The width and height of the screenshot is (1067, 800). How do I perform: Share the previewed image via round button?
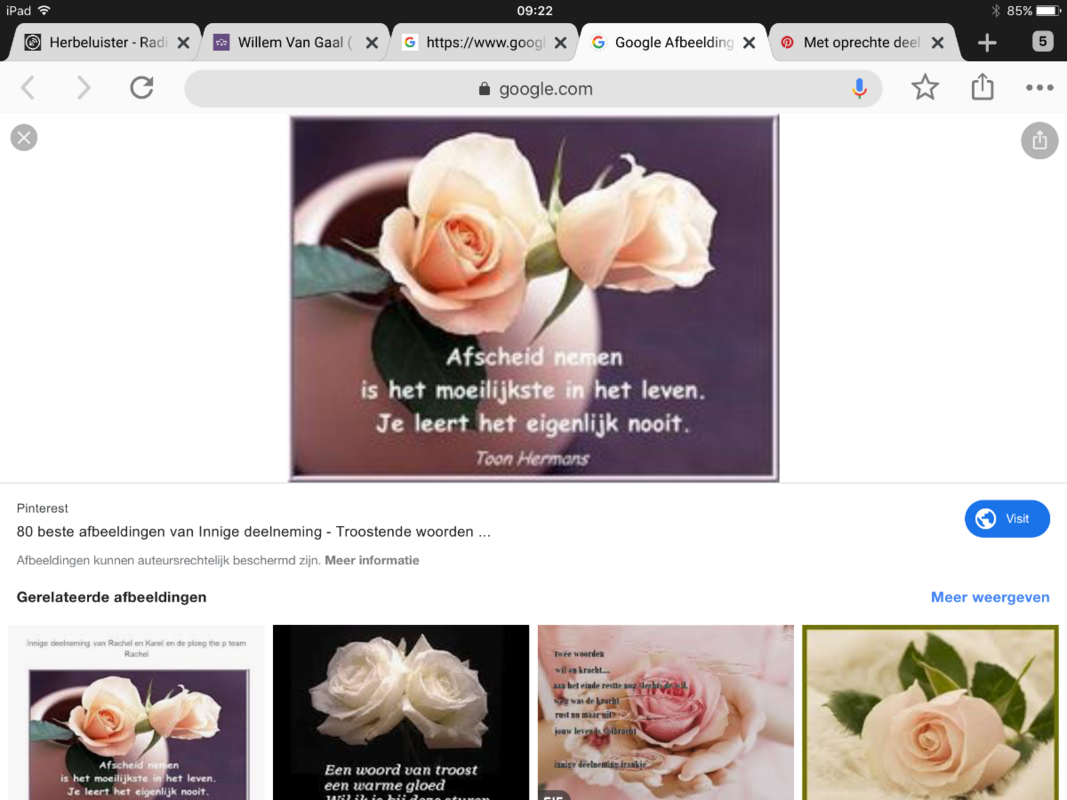click(x=1039, y=140)
